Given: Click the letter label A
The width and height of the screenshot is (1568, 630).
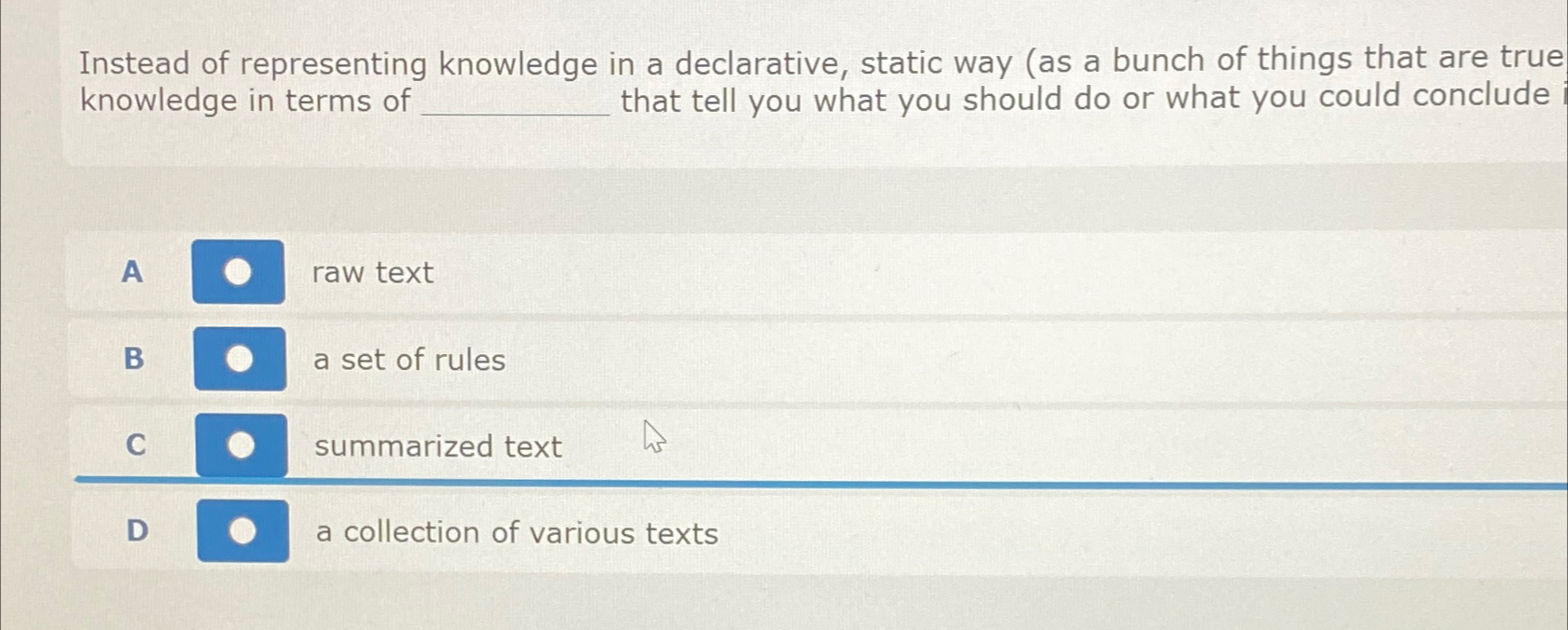Looking at the screenshot, I should pos(132,272).
